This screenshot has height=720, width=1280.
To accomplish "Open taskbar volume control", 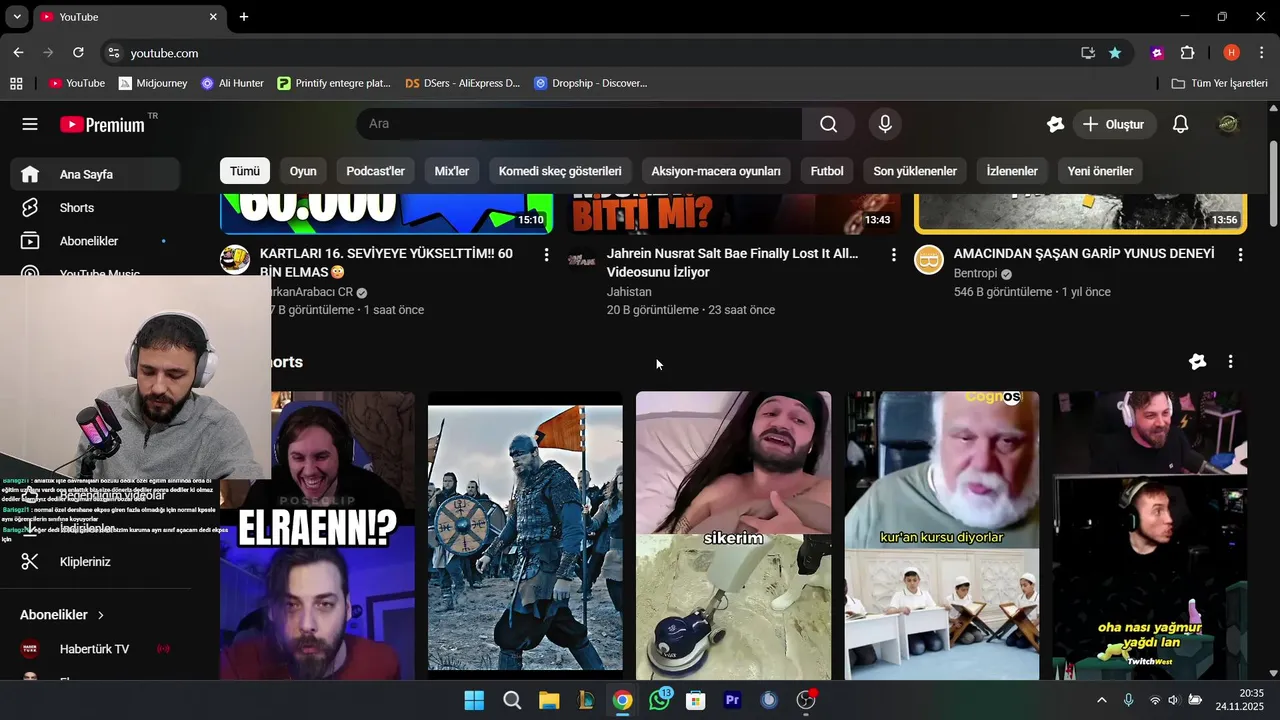I will 1173,700.
